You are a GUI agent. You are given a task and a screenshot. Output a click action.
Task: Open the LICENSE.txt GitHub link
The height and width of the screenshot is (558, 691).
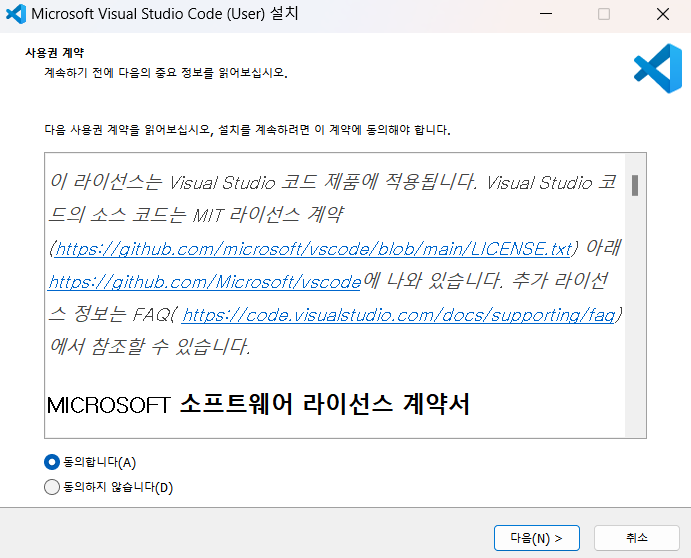tap(313, 249)
